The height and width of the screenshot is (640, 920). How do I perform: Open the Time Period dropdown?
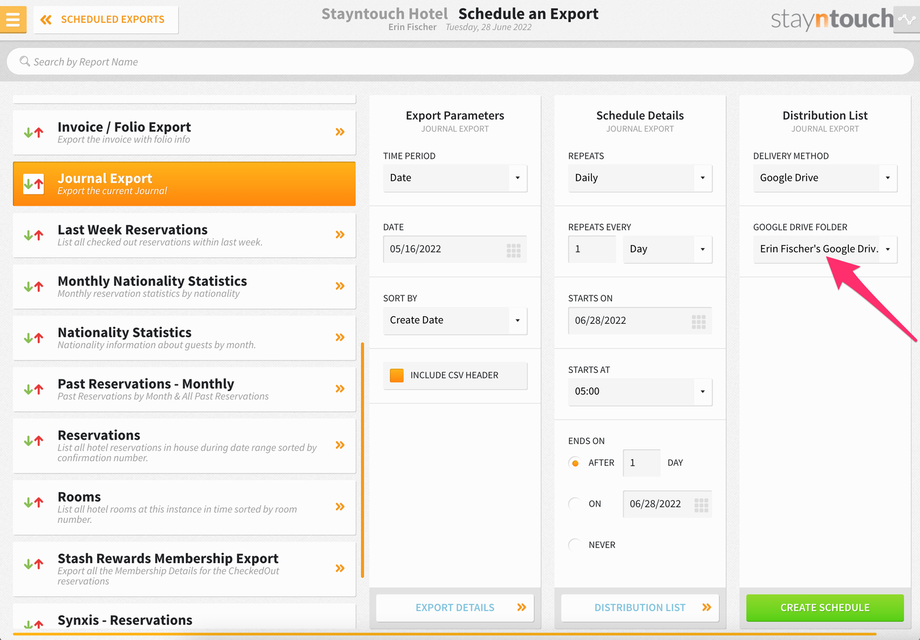(x=455, y=178)
